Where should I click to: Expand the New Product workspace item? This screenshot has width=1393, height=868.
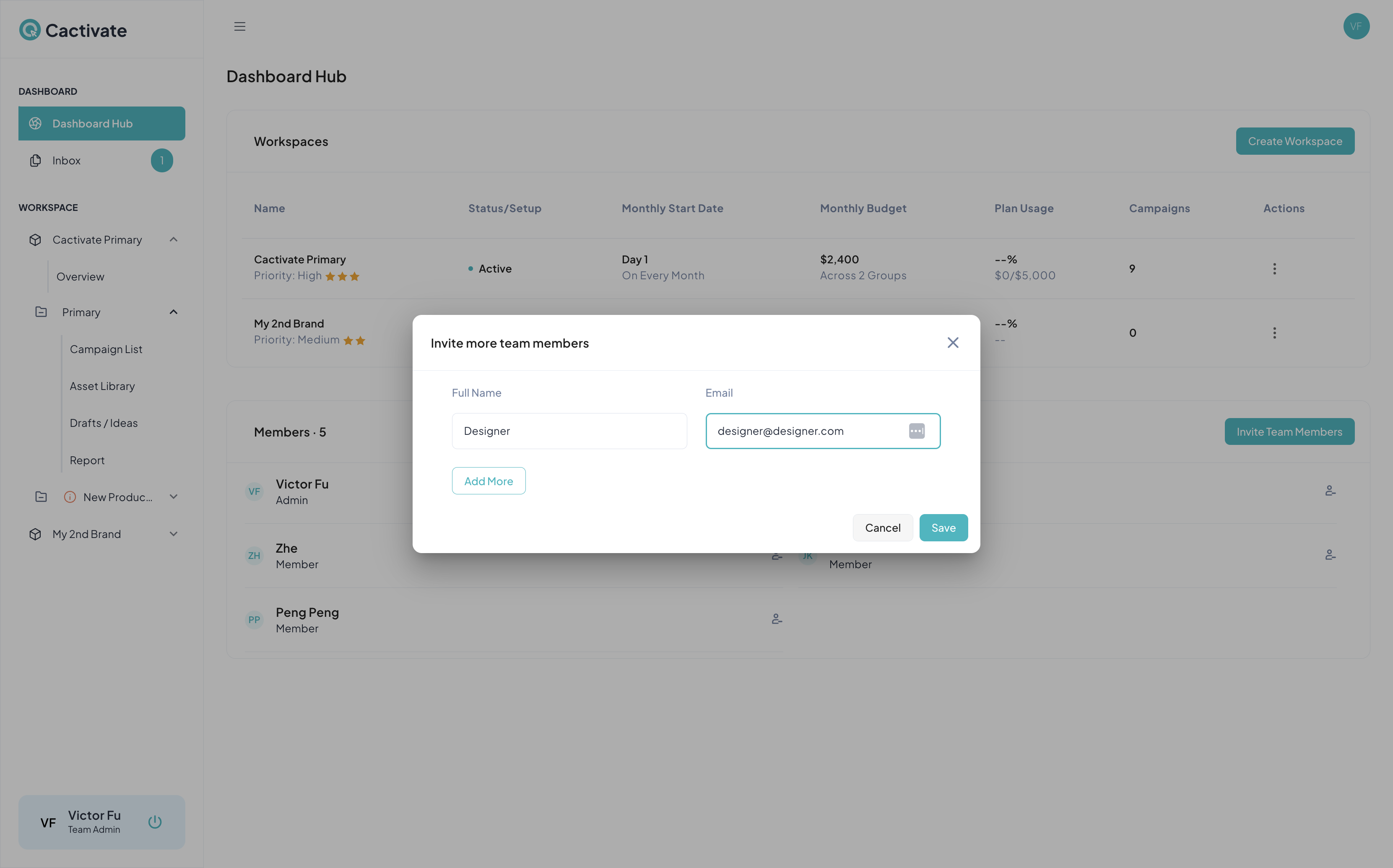pos(173,497)
